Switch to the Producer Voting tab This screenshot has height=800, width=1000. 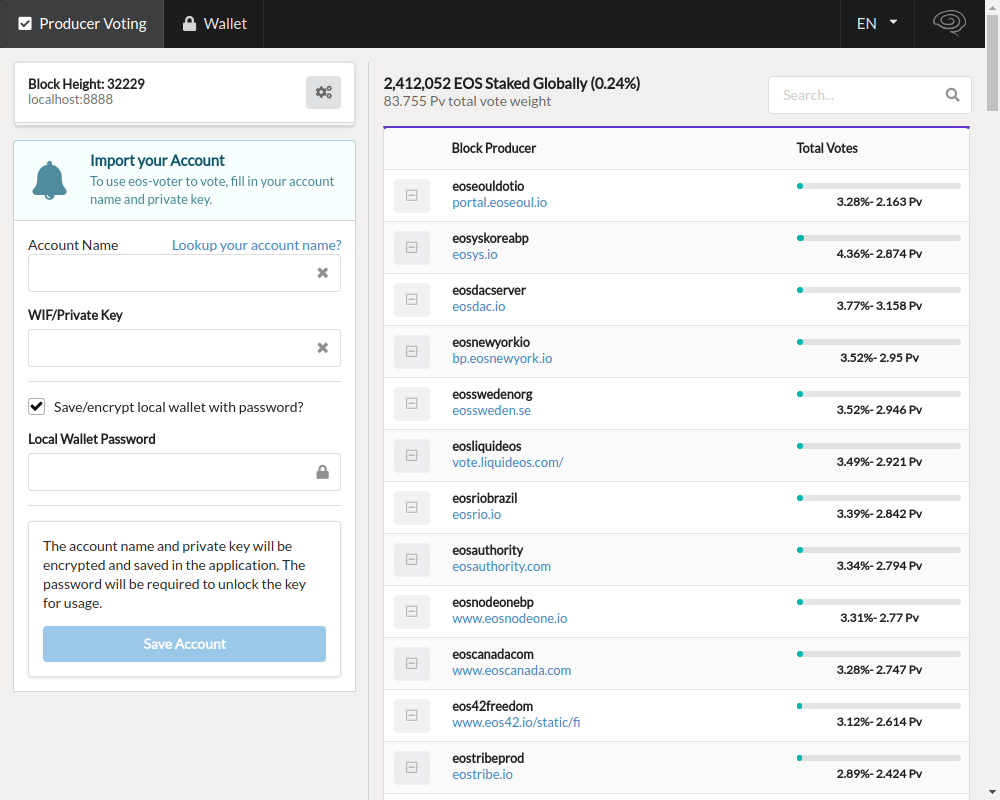[82, 23]
